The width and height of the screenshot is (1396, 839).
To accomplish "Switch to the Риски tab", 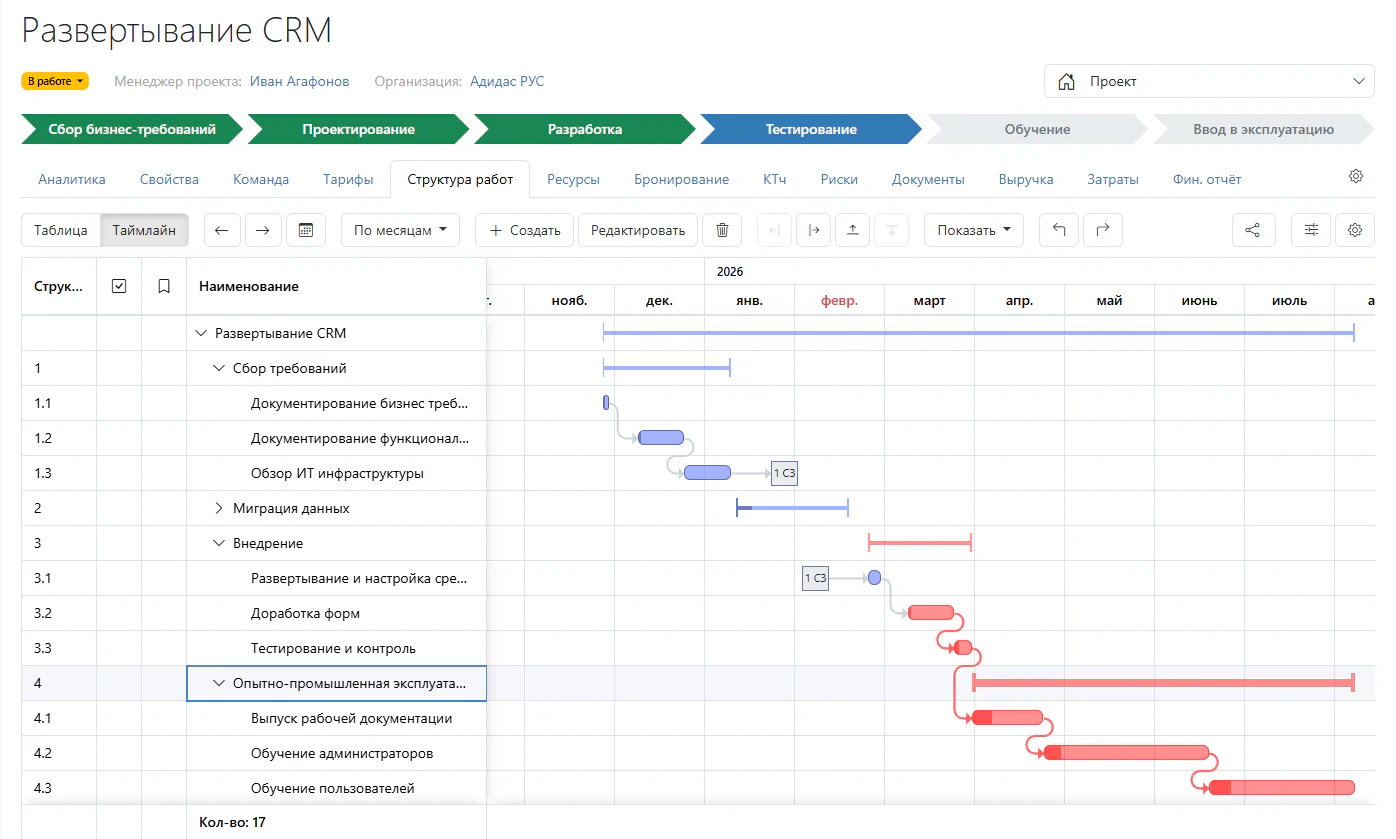I will (839, 180).
